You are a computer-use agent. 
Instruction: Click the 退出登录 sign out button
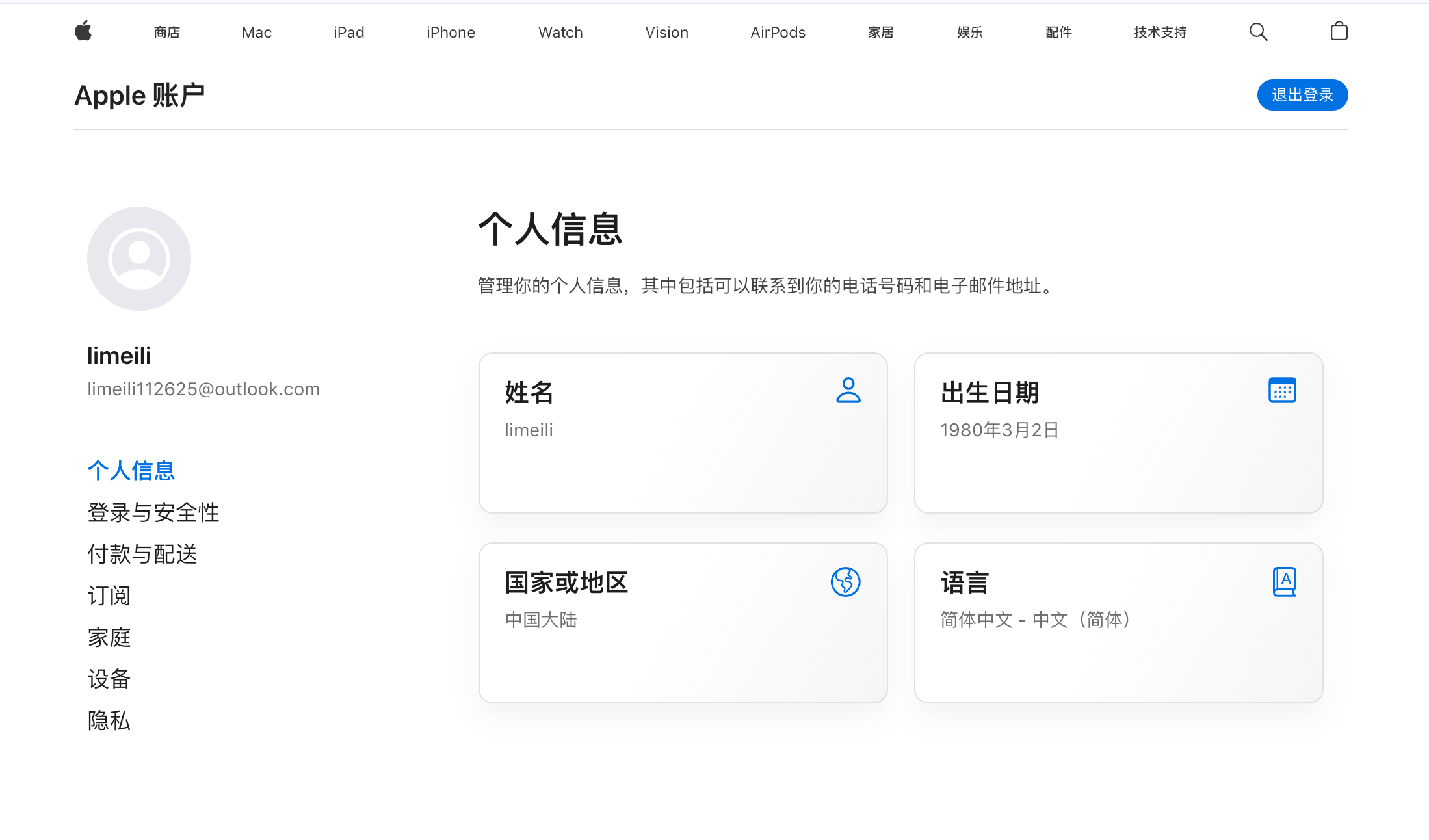1303,95
